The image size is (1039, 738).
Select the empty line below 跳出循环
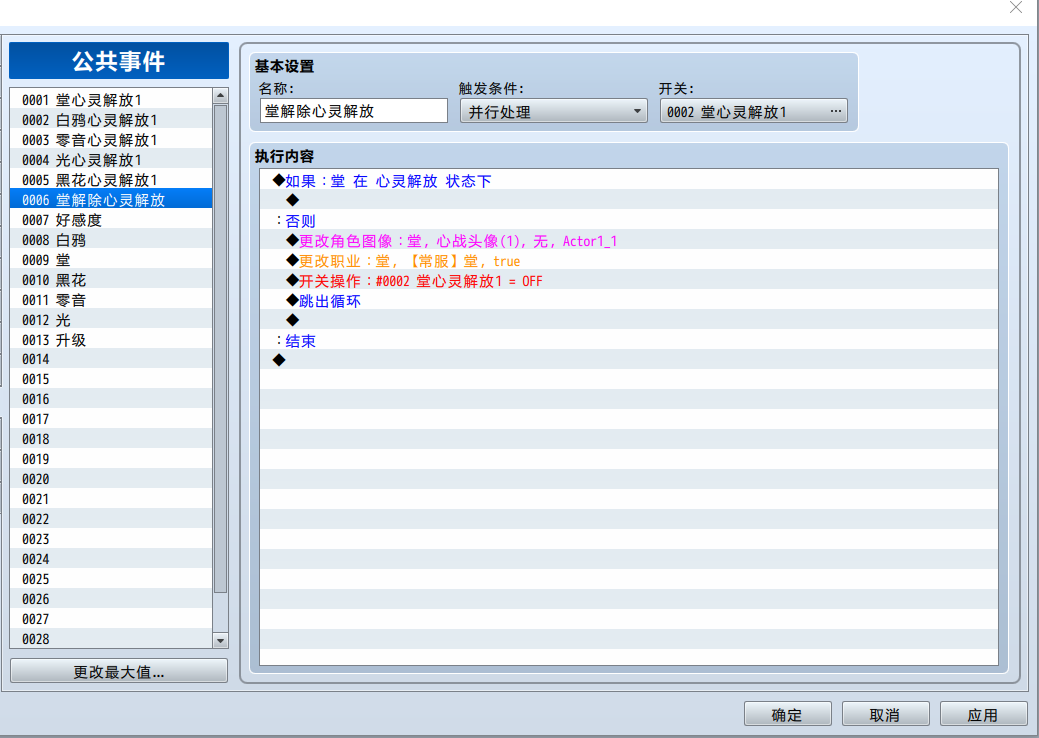[x=629, y=321]
